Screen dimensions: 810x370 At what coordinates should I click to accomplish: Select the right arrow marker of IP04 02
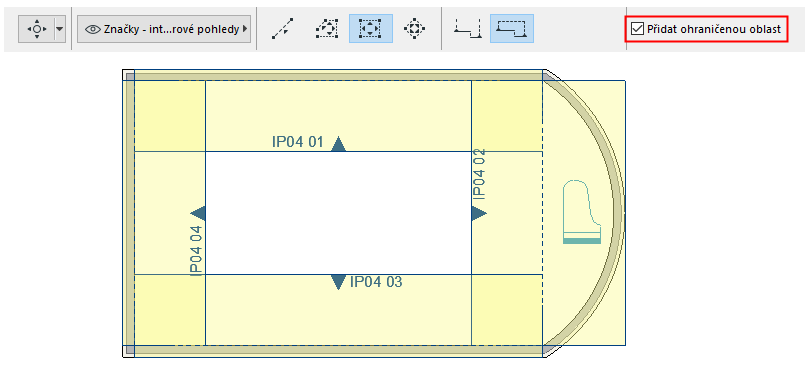coord(479,213)
